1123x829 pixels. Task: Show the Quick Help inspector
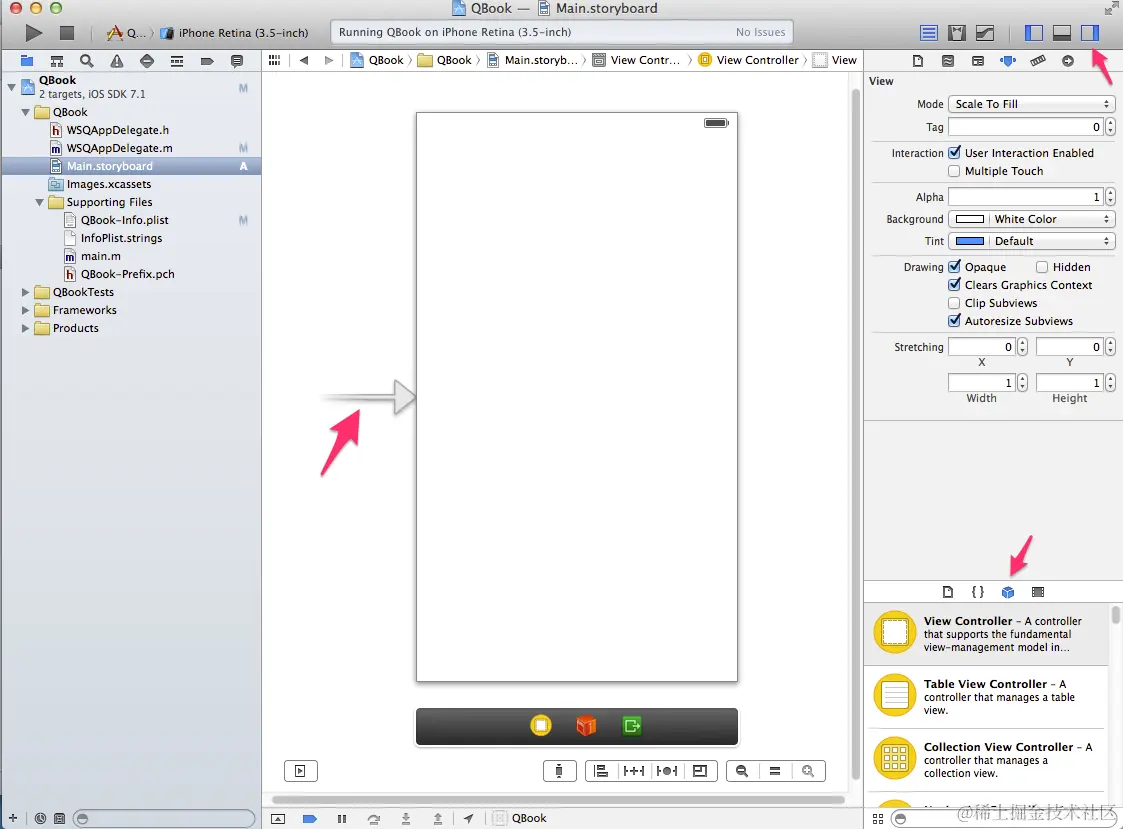[948, 61]
